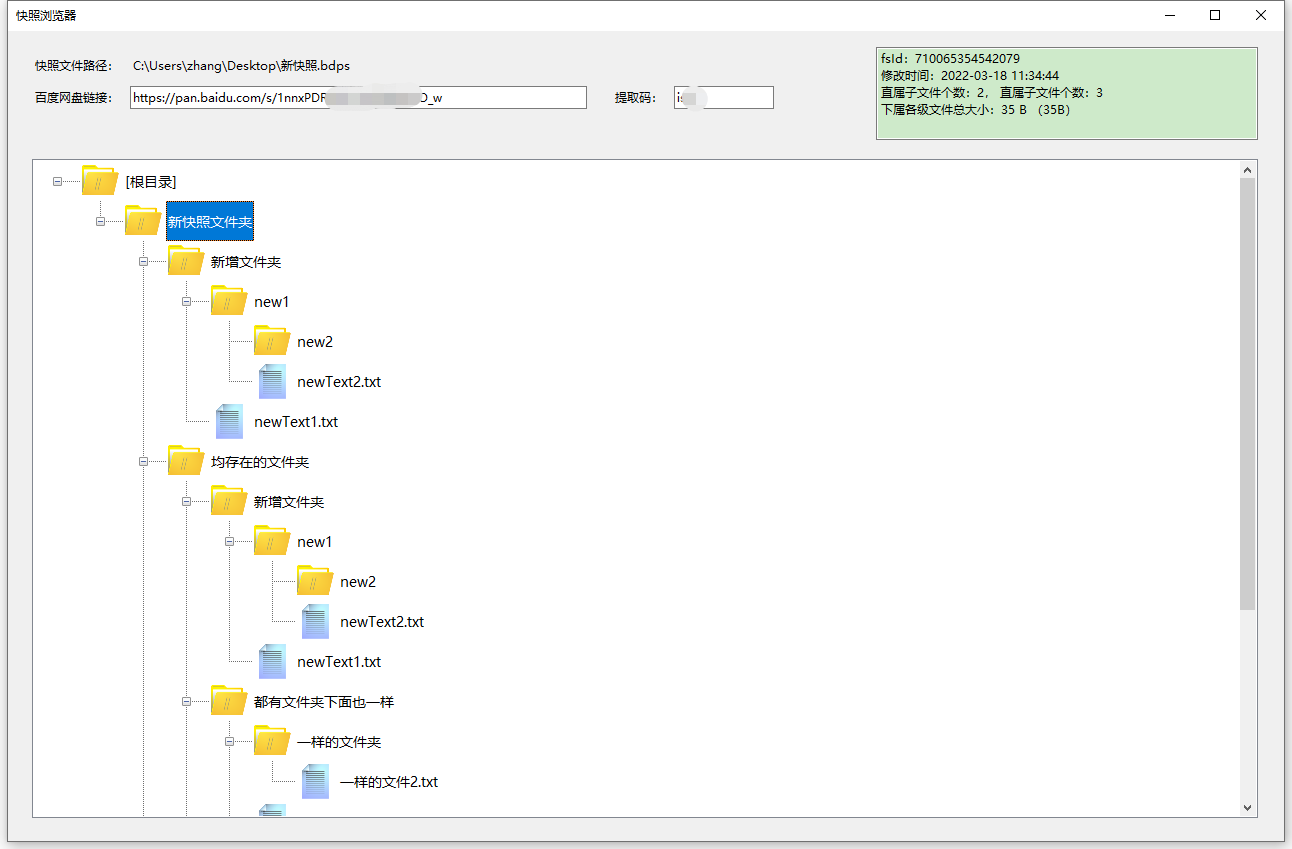1292x849 pixels.
Task: Click newText1.txt file icon within 均存在的文件夹 branch
Action: click(272, 661)
